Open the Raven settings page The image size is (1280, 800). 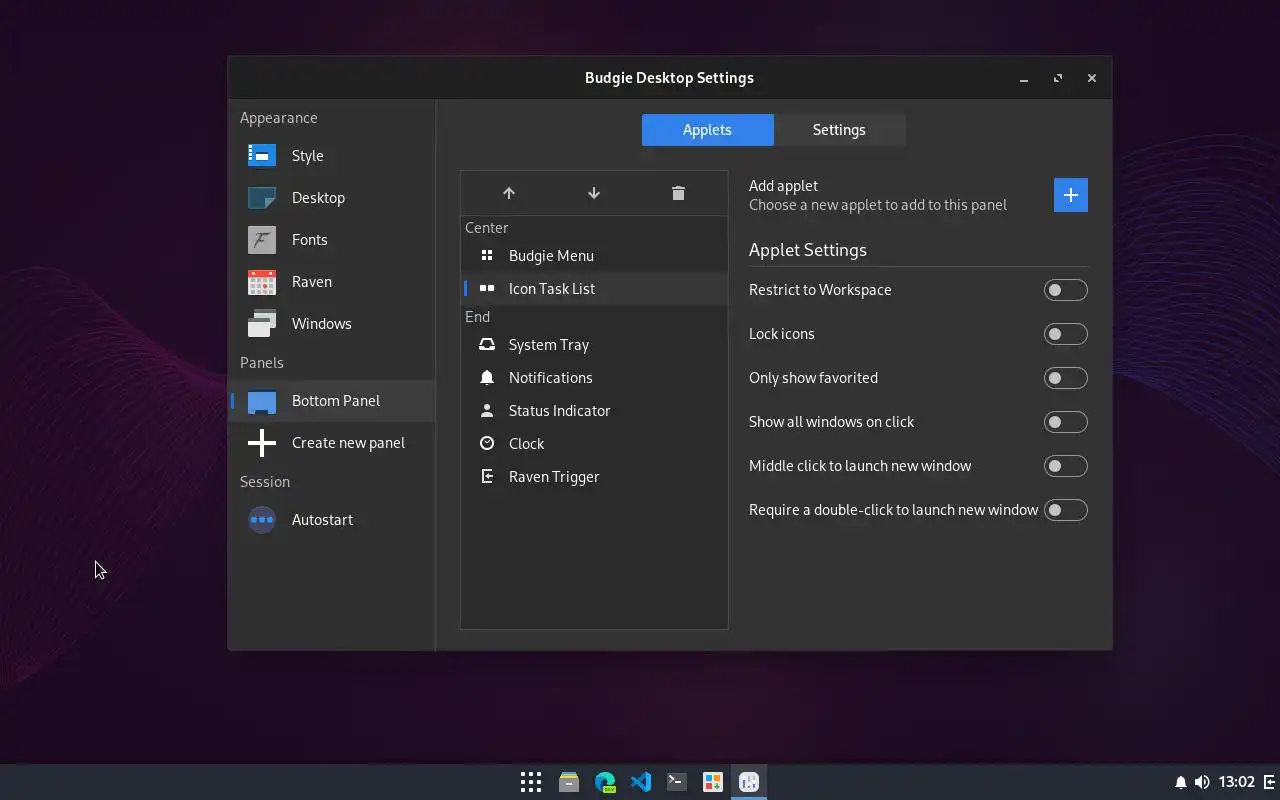(x=331, y=282)
